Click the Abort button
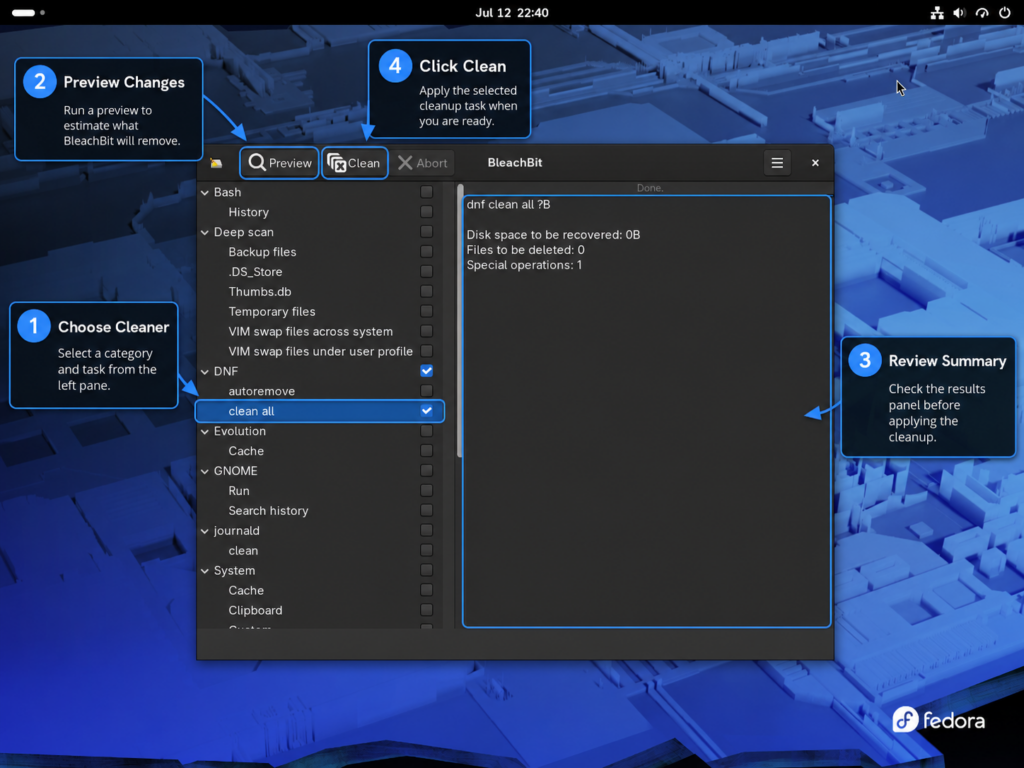Image resolution: width=1024 pixels, height=768 pixels. (423, 163)
